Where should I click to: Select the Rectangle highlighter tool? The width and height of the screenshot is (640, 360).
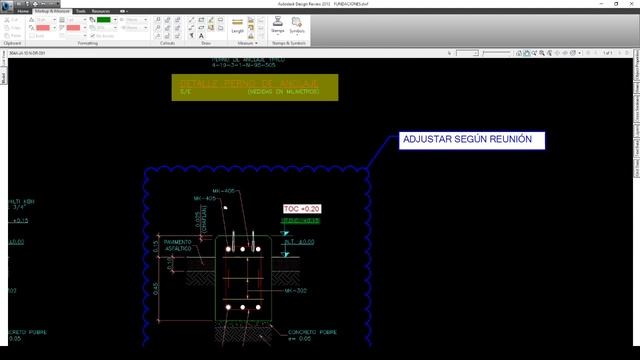click(211, 28)
